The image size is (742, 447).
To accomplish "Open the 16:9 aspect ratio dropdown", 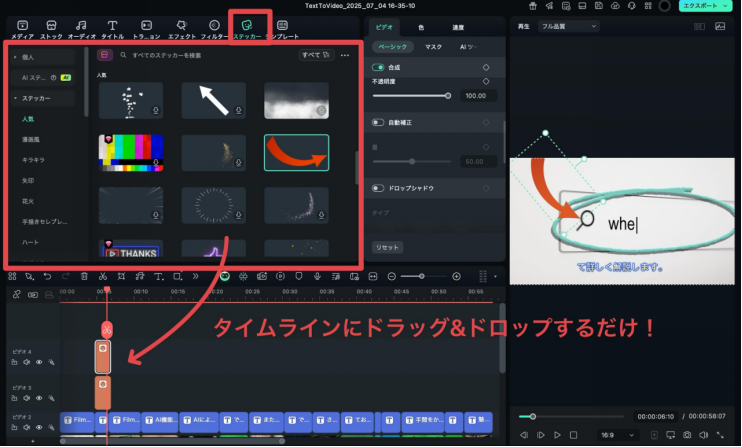I will pyautogui.click(x=617, y=435).
